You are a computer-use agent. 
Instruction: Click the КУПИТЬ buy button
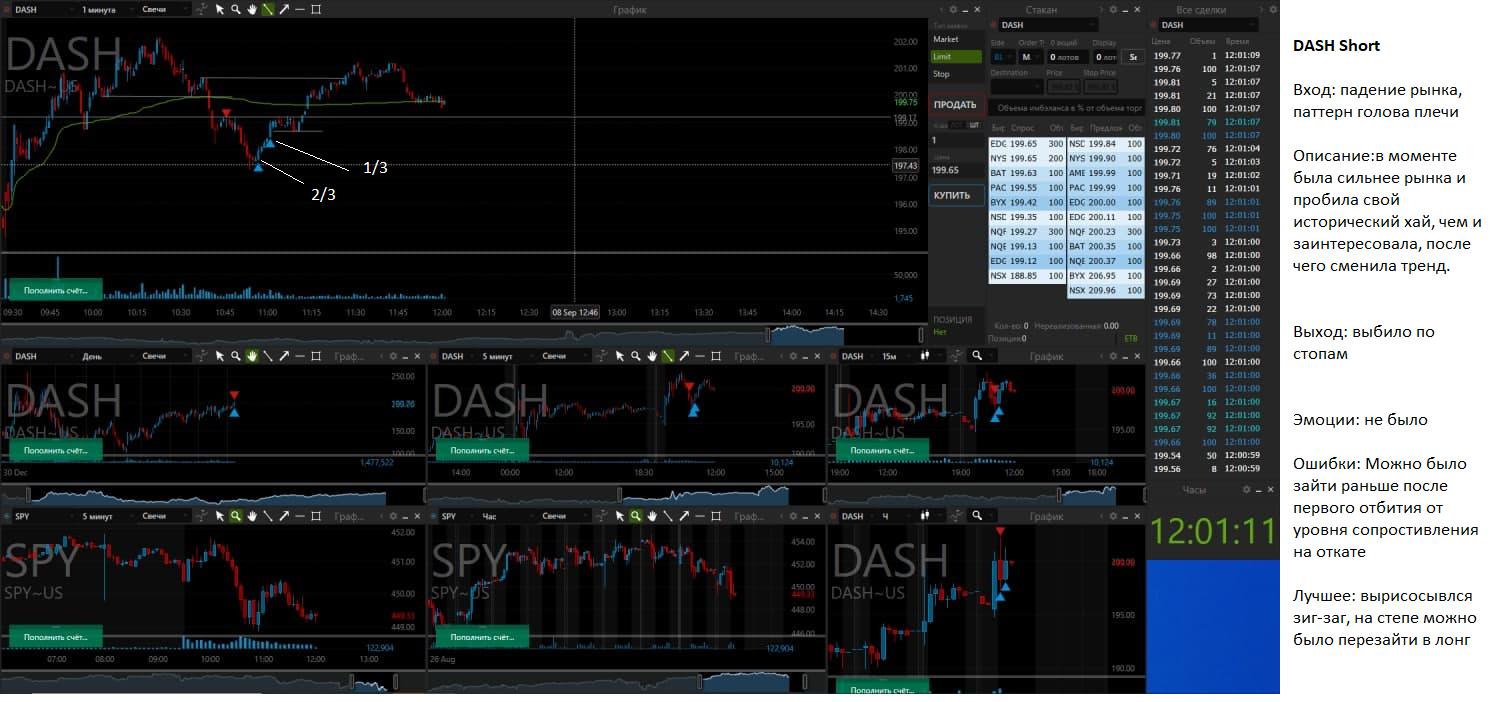tap(956, 195)
